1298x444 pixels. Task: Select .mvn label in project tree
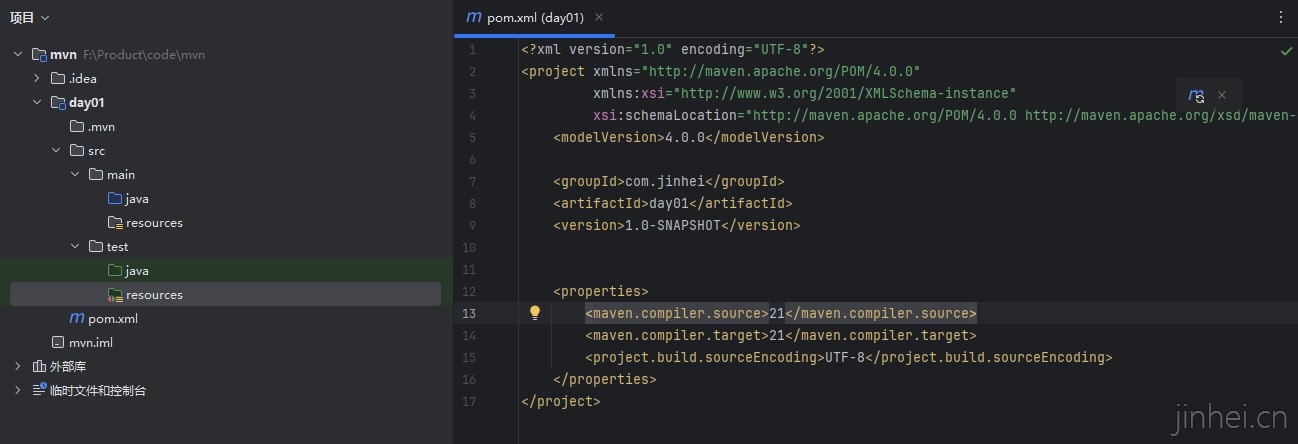click(x=101, y=126)
